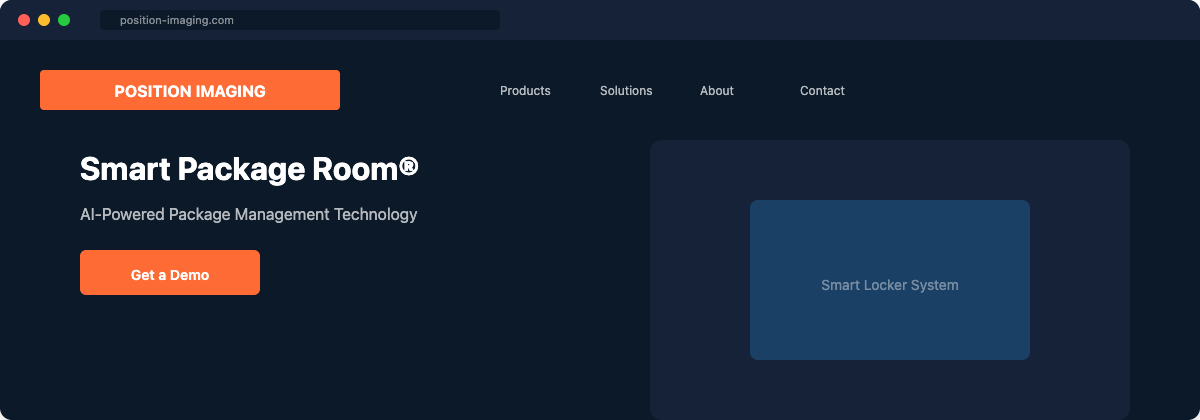Select About in the navigation bar
Viewport: 1200px width, 420px height.
(x=717, y=91)
